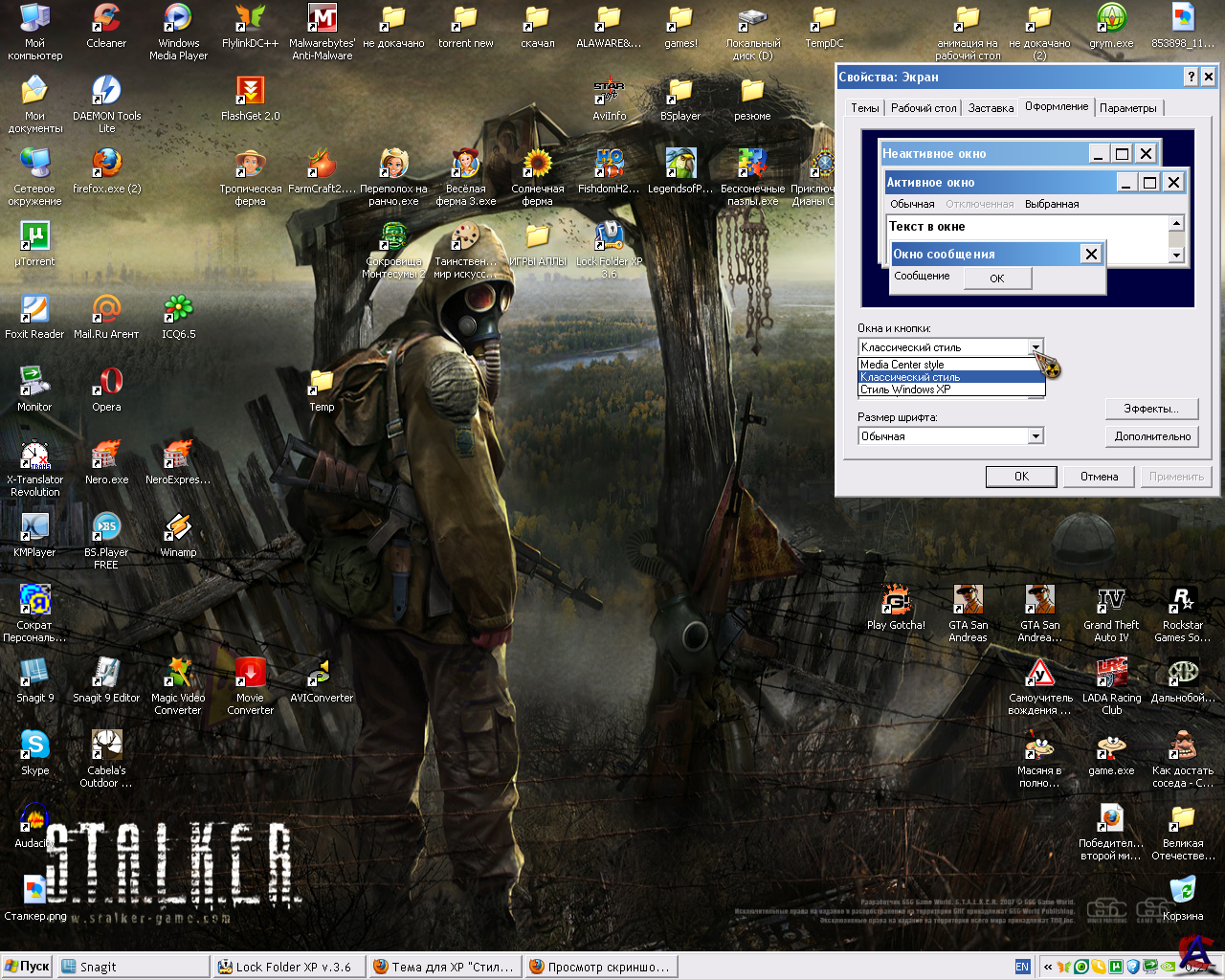
Task: Click the Пуск start button
Action: (x=27, y=967)
